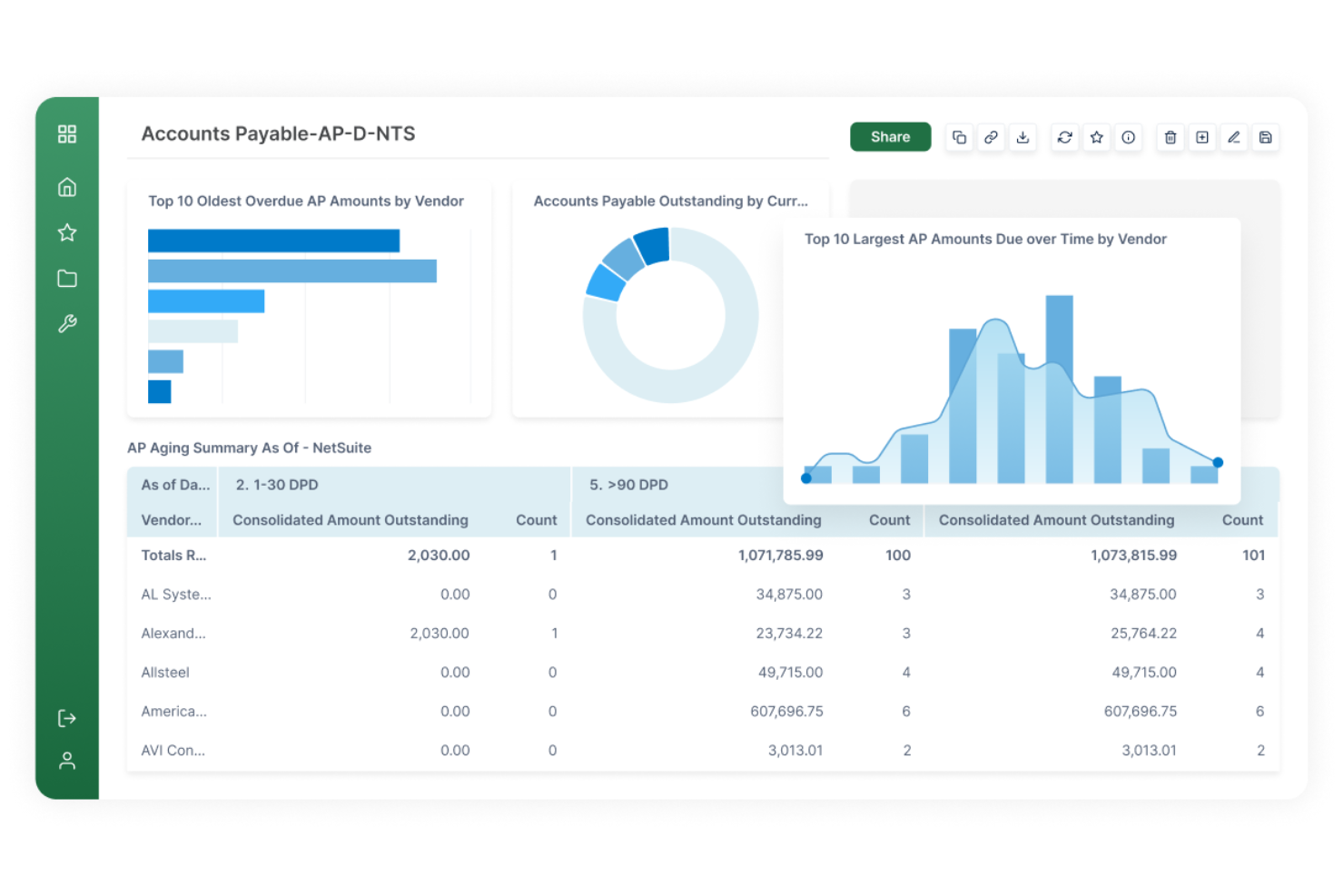This screenshot has height=896, width=1344.
Task: Toggle the dashboard favorite star
Action: tap(1096, 137)
